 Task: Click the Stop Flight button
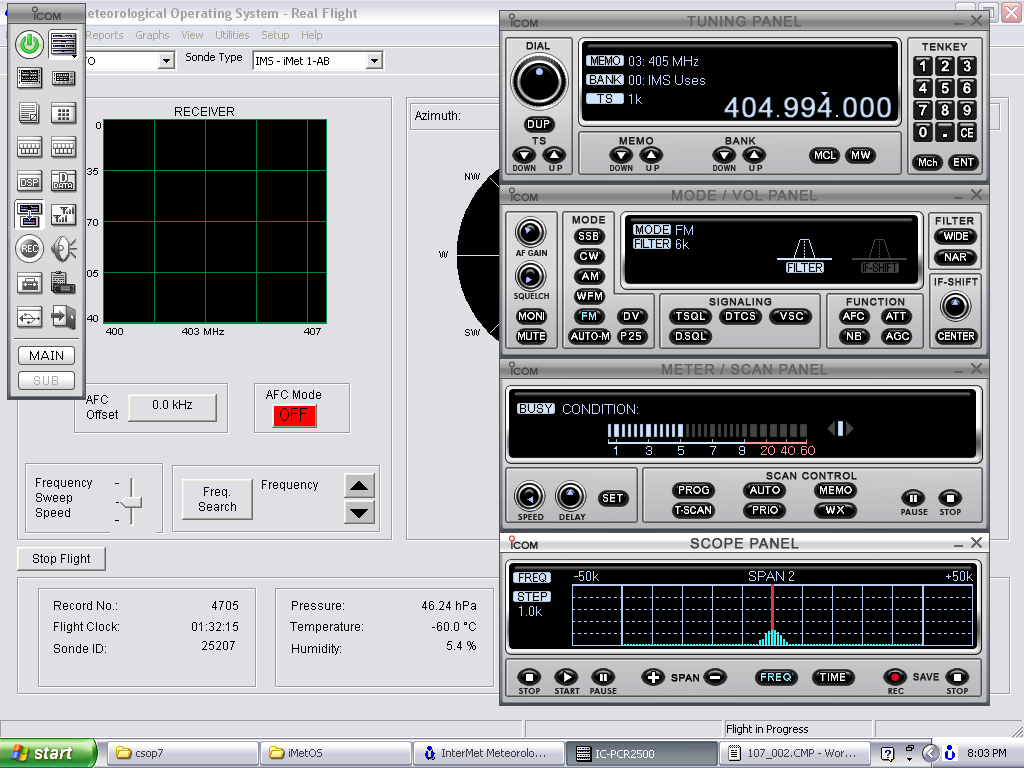tap(61, 559)
